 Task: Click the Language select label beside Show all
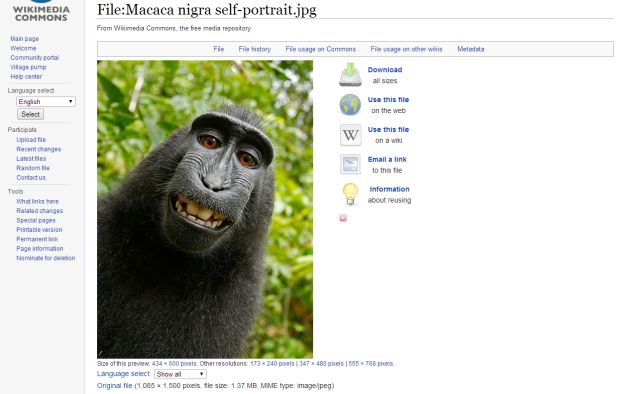tap(124, 374)
